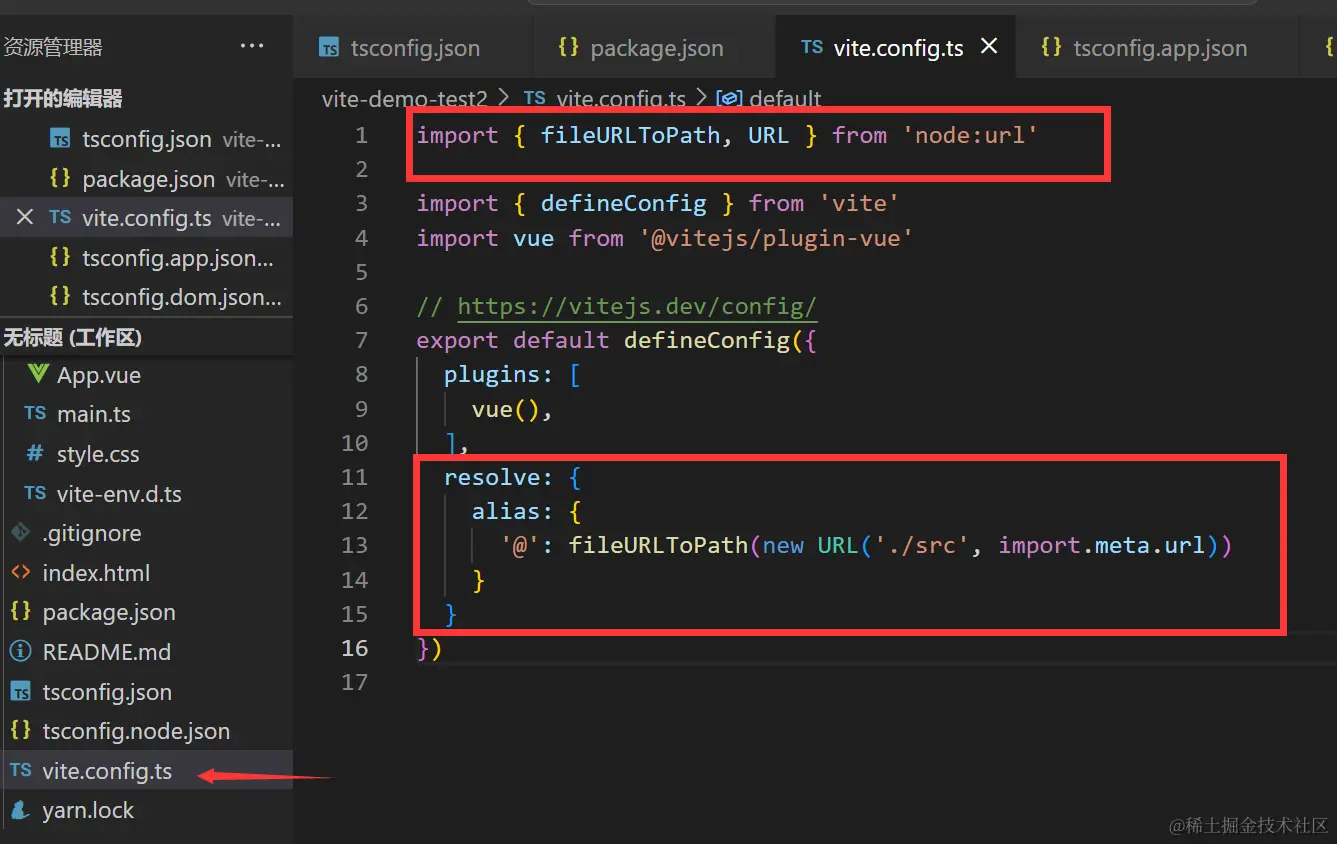The image size is (1337, 844).
Task: Select vite.config.ts in open editors list
Action: point(146,218)
